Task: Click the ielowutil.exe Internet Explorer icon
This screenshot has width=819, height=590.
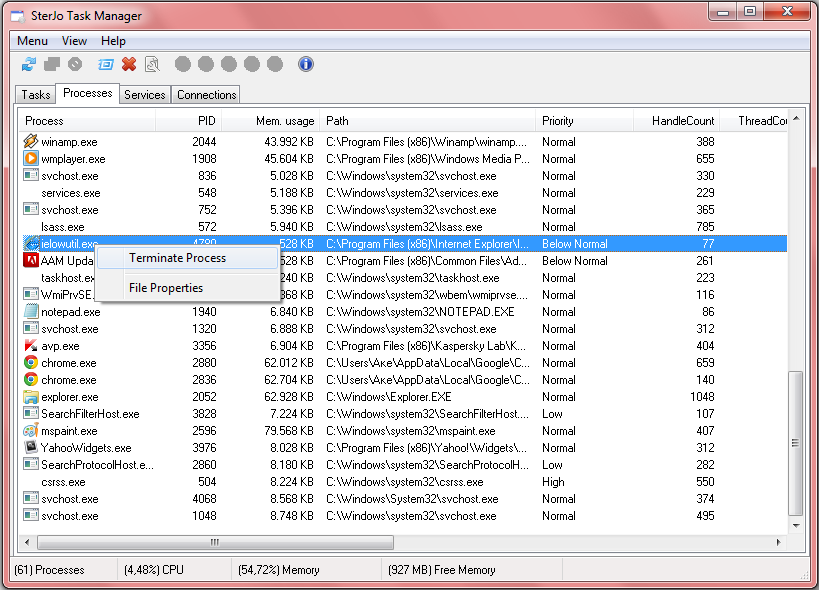Action: tap(31, 243)
